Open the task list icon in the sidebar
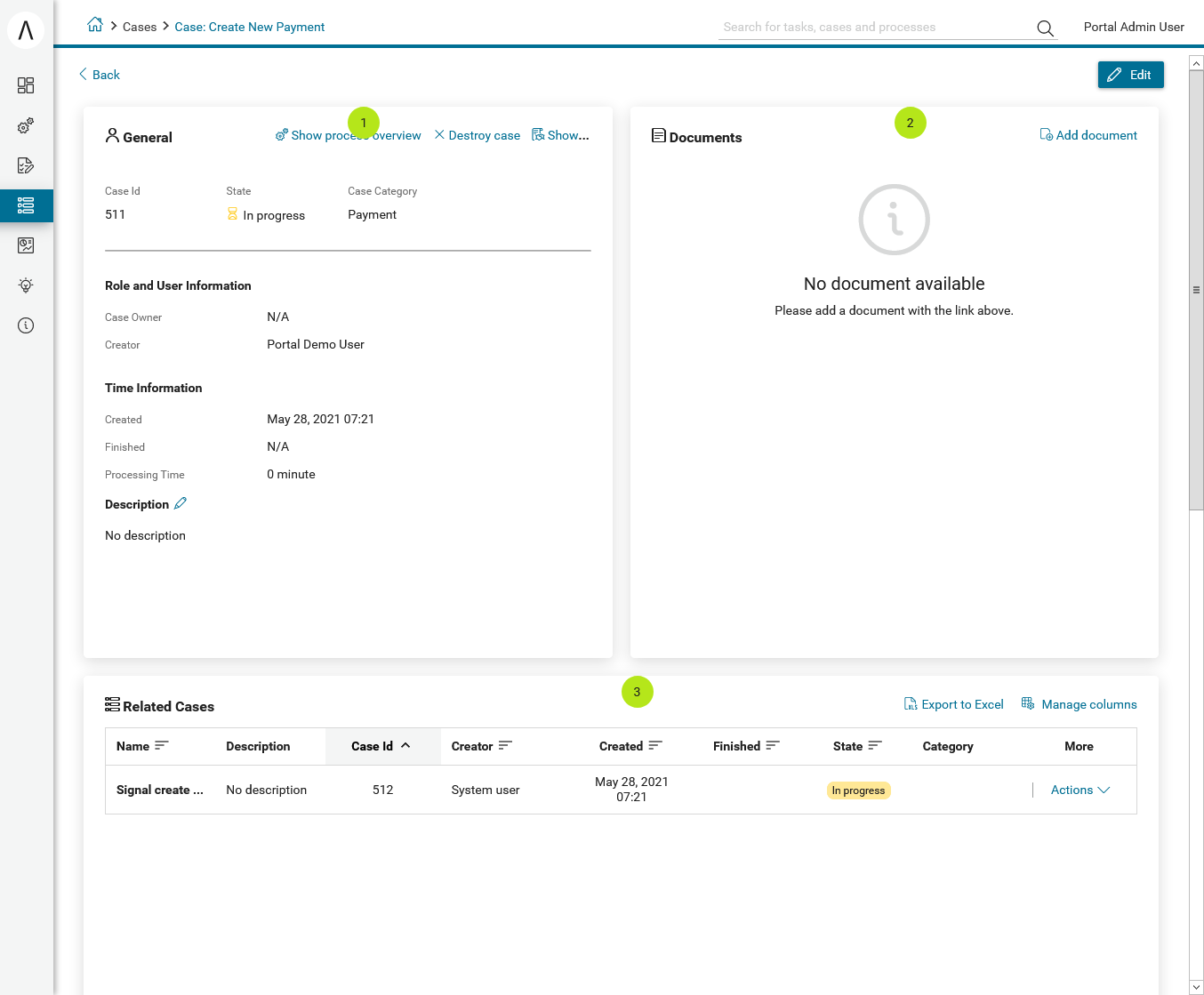 coord(26,165)
